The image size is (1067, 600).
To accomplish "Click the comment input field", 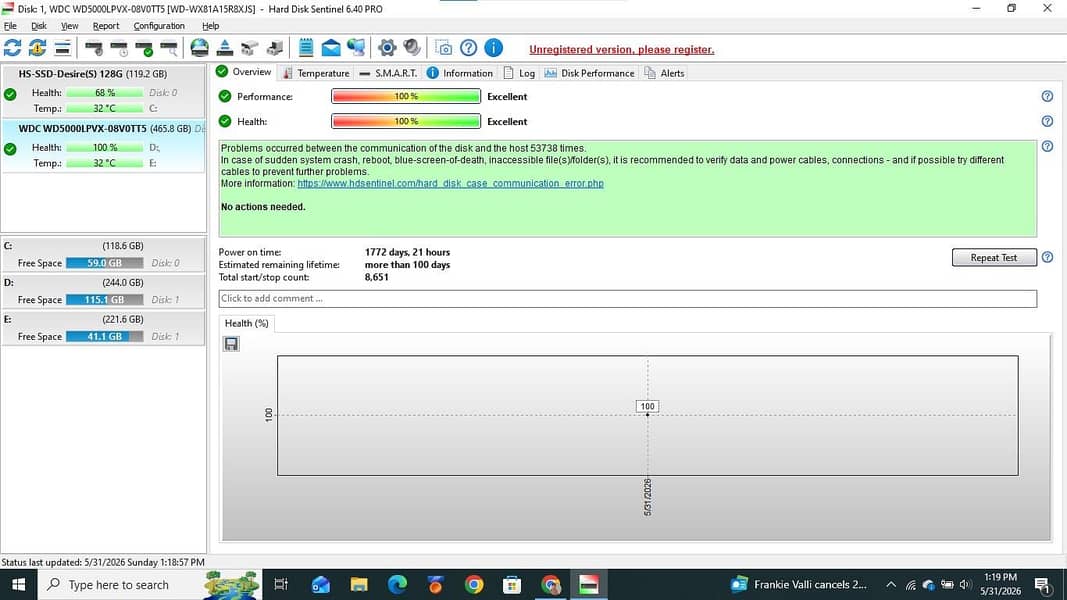I will (x=627, y=299).
